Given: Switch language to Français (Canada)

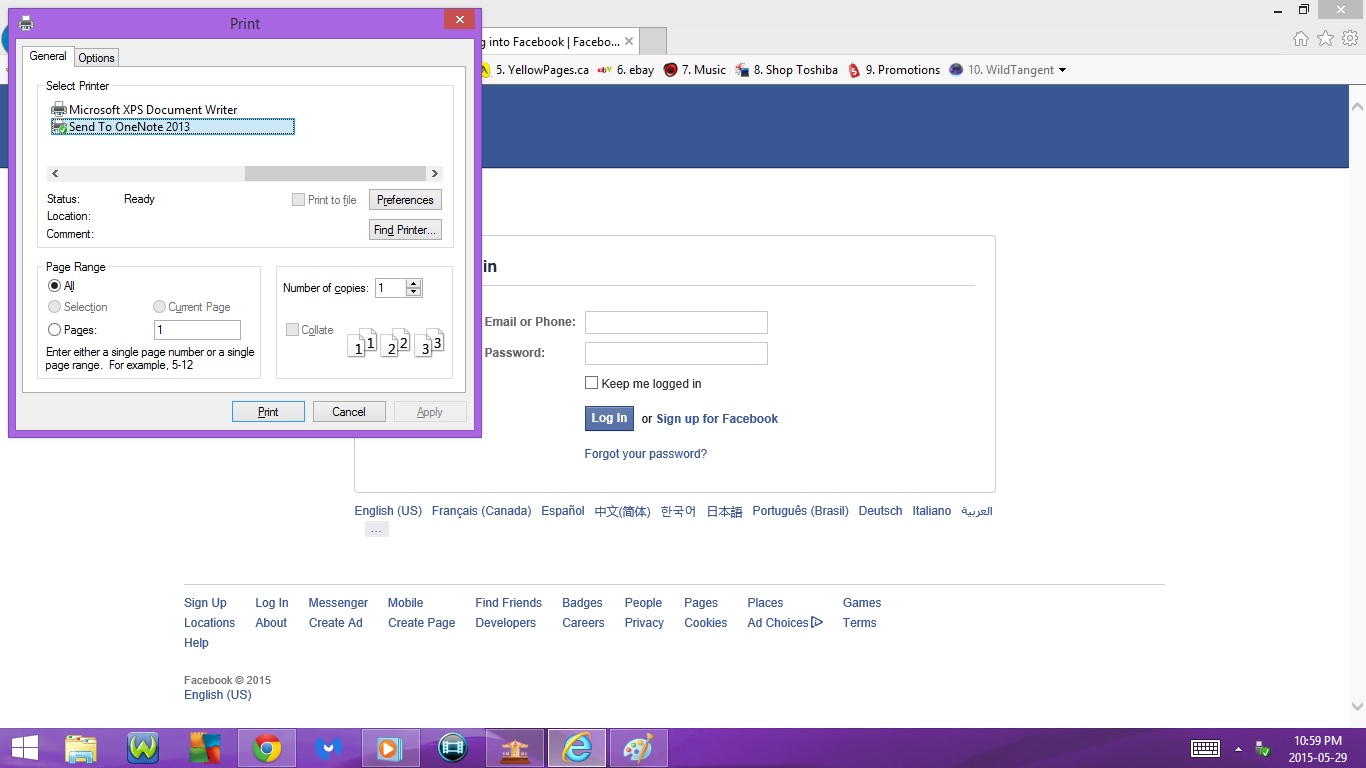Looking at the screenshot, I should (481, 511).
